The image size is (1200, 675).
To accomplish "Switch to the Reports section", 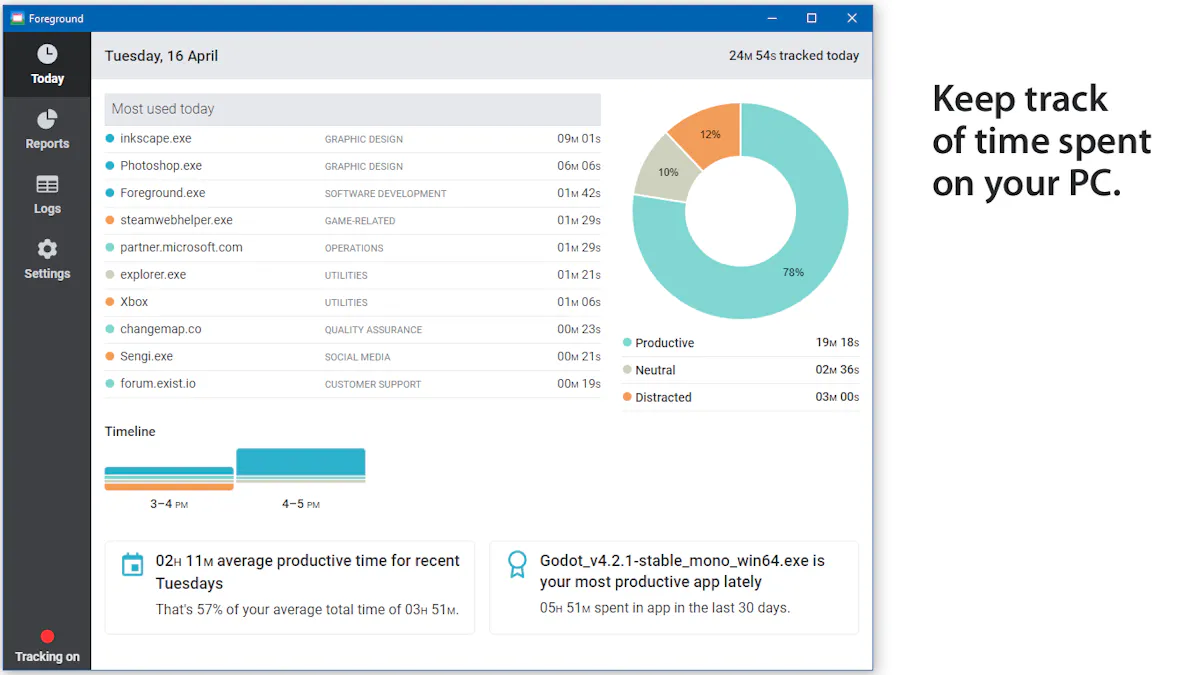I will point(47,130).
